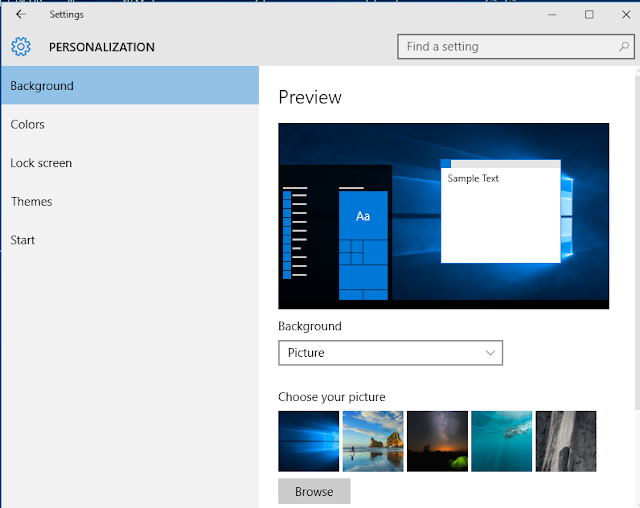
Task: Close the Settings window
Action: pyautogui.click(x=626, y=15)
